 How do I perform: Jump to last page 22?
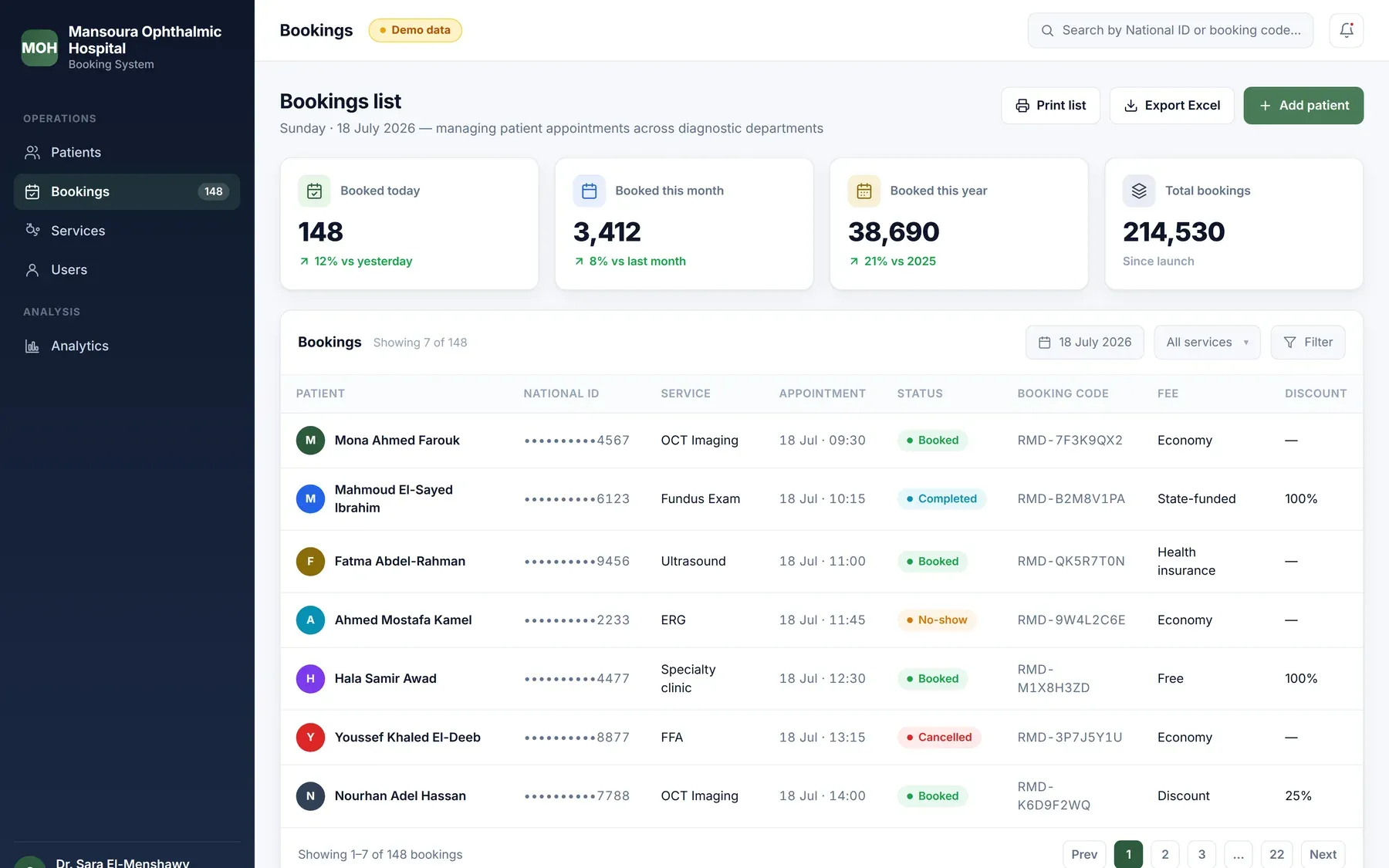1276,854
